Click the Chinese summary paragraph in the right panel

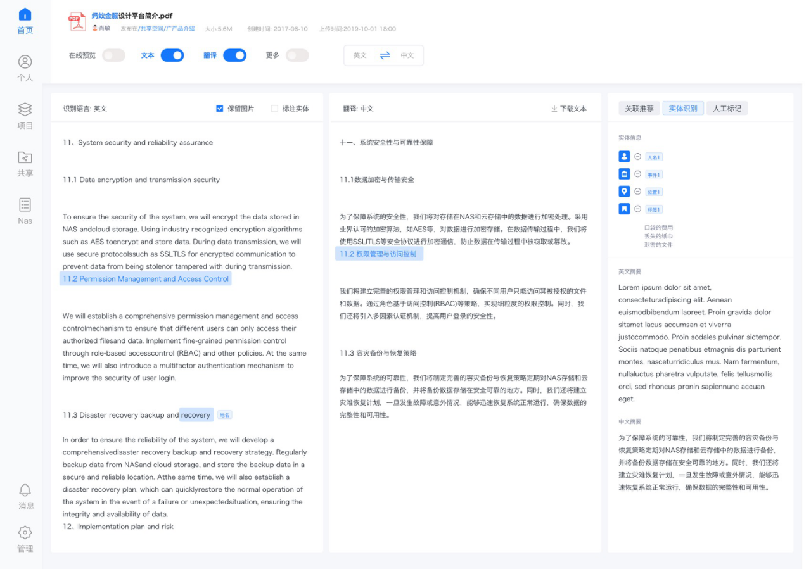699,462
